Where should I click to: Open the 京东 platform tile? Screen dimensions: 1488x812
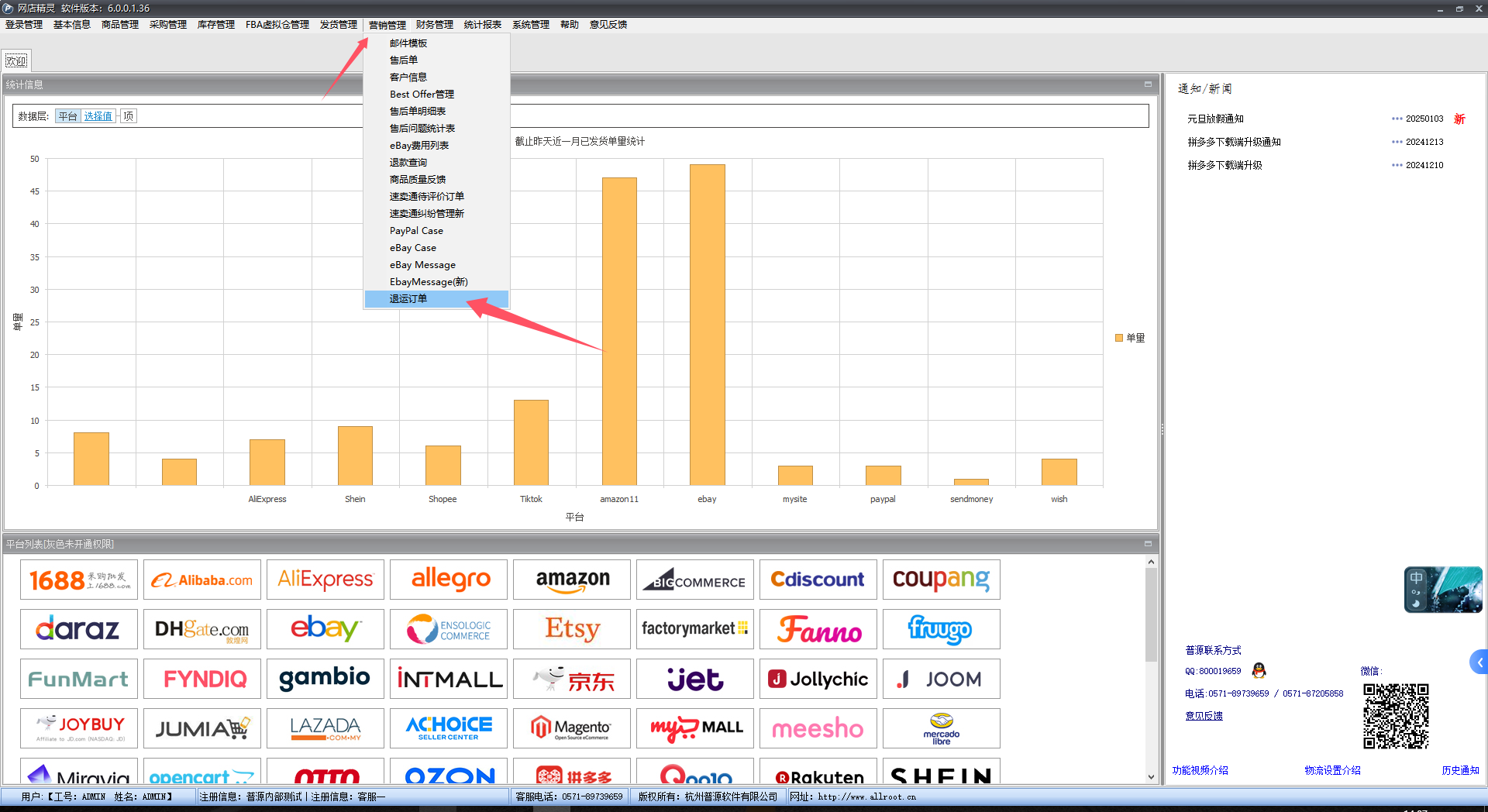(572, 679)
